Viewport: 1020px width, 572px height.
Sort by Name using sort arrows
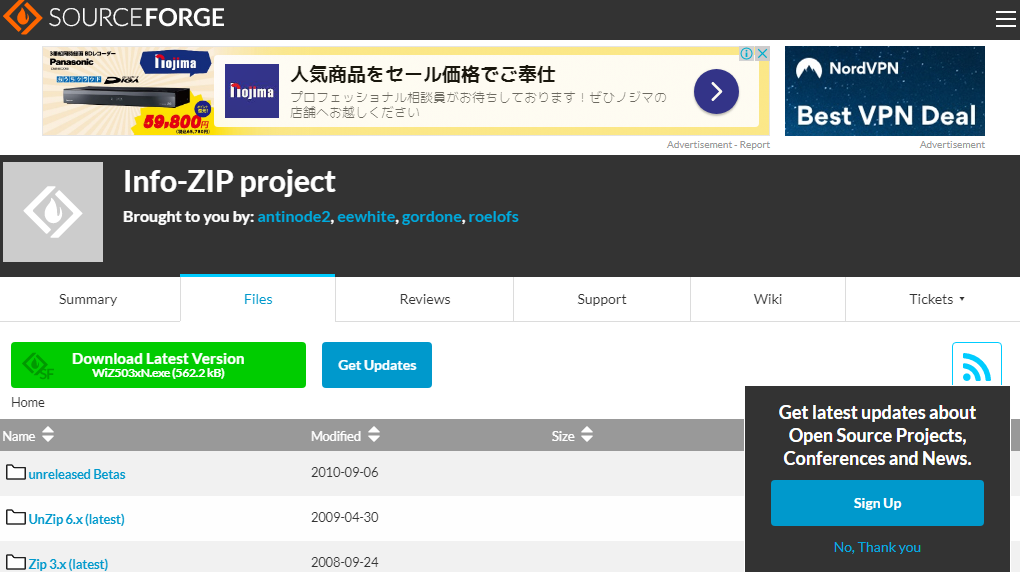click(47, 435)
